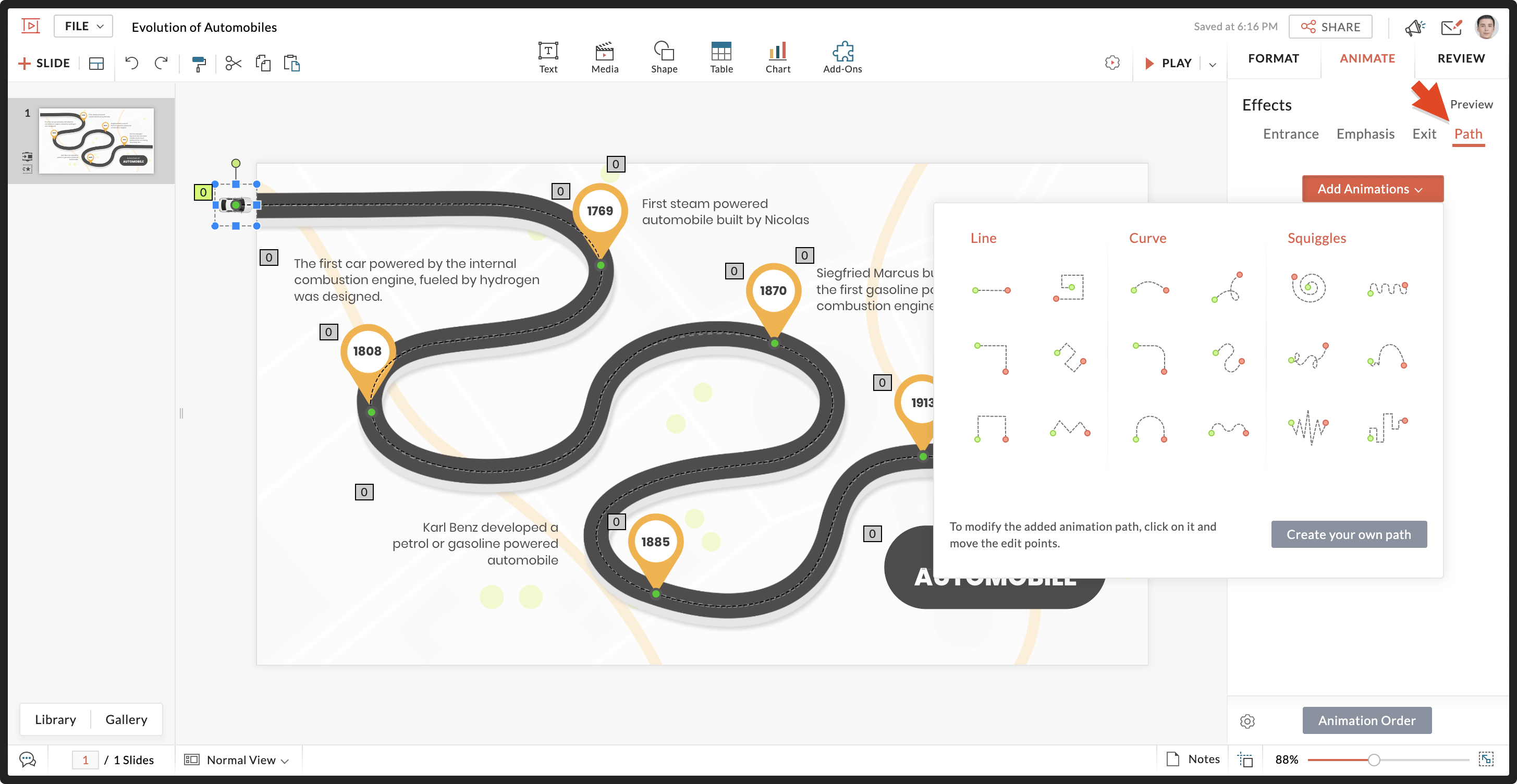Toggle the fit-to-screen icon
This screenshot has height=784, width=1517.
(x=1486, y=759)
